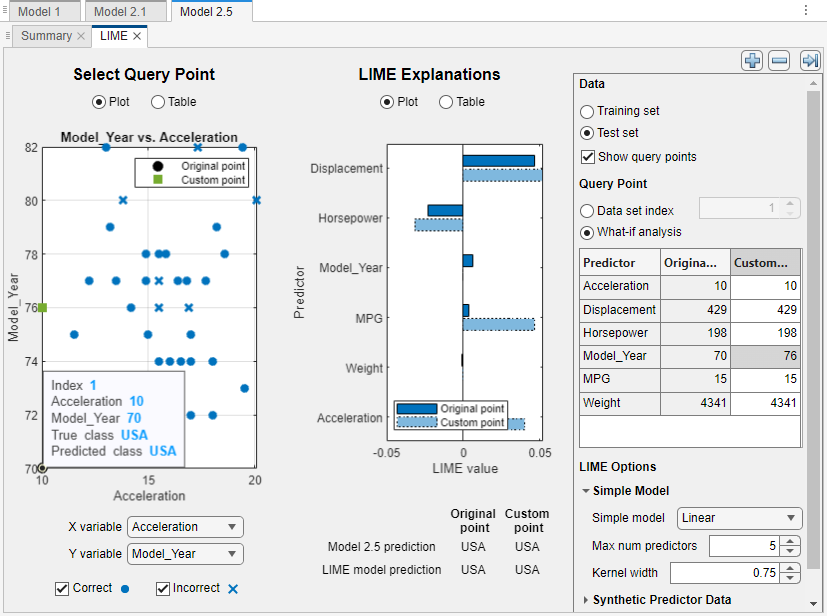Disable the Incorrect points checkbox
Viewport: 827px width, 616px height.
pos(162,588)
